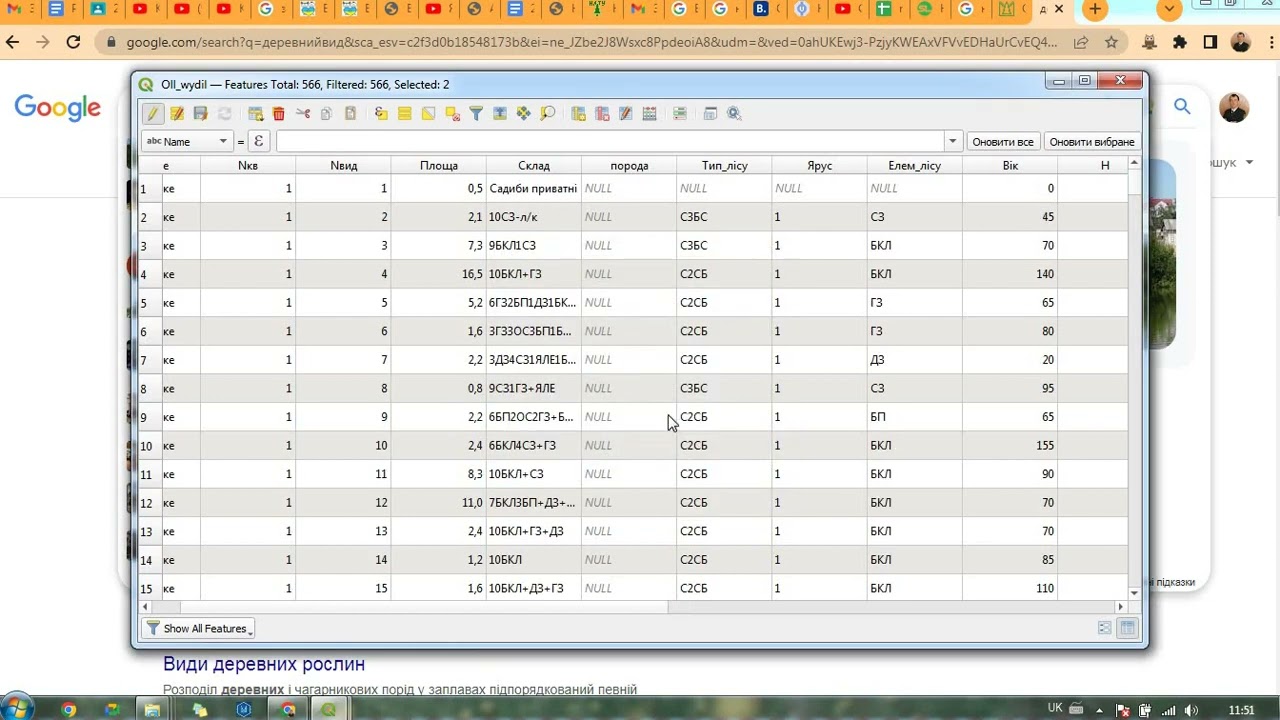Save edits with floppy disk icon
This screenshot has width=1280, height=720.
tap(200, 114)
